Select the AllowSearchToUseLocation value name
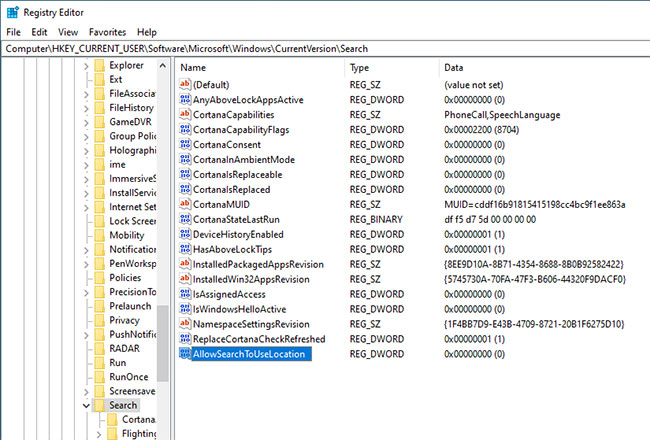 (x=249, y=354)
